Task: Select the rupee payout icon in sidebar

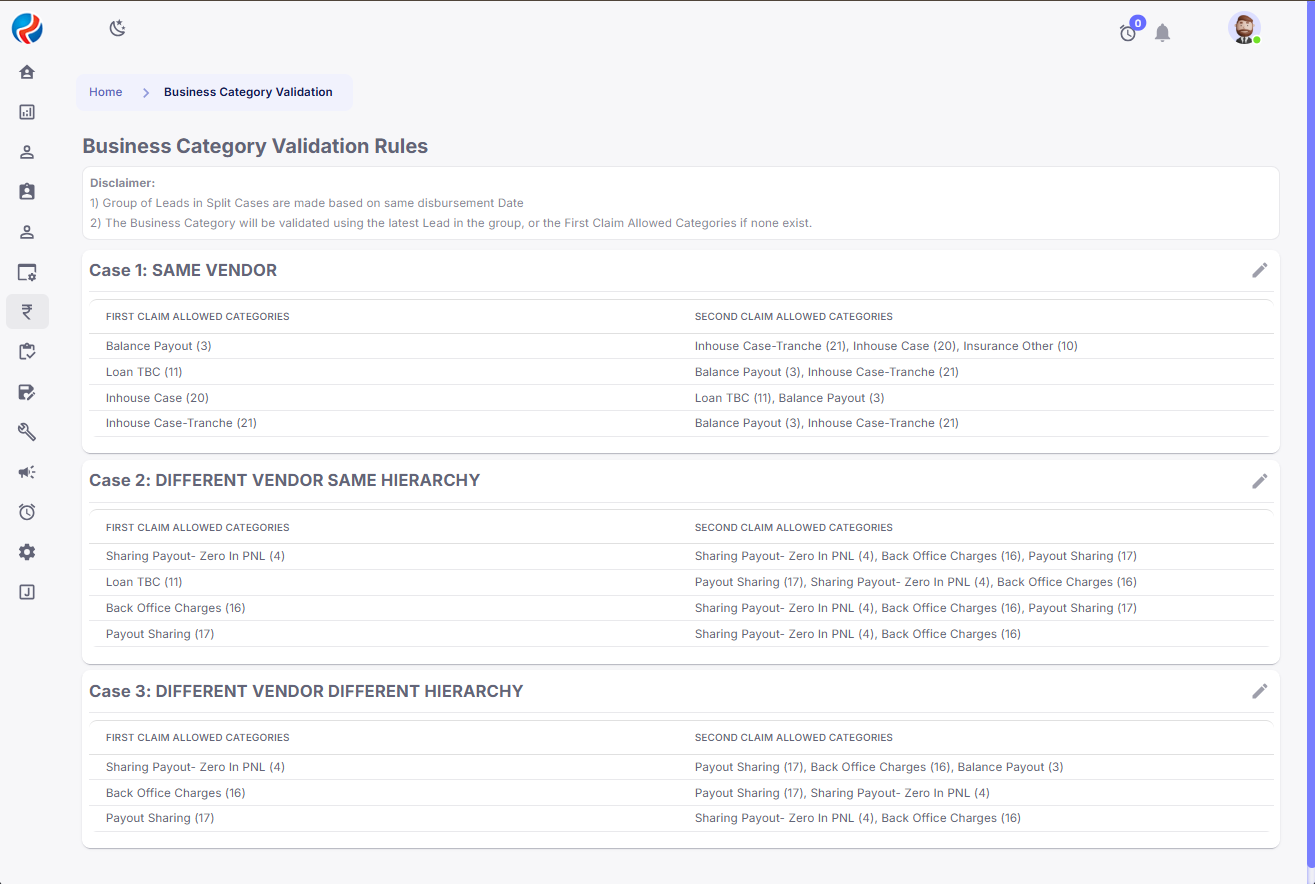Action: coord(27,312)
